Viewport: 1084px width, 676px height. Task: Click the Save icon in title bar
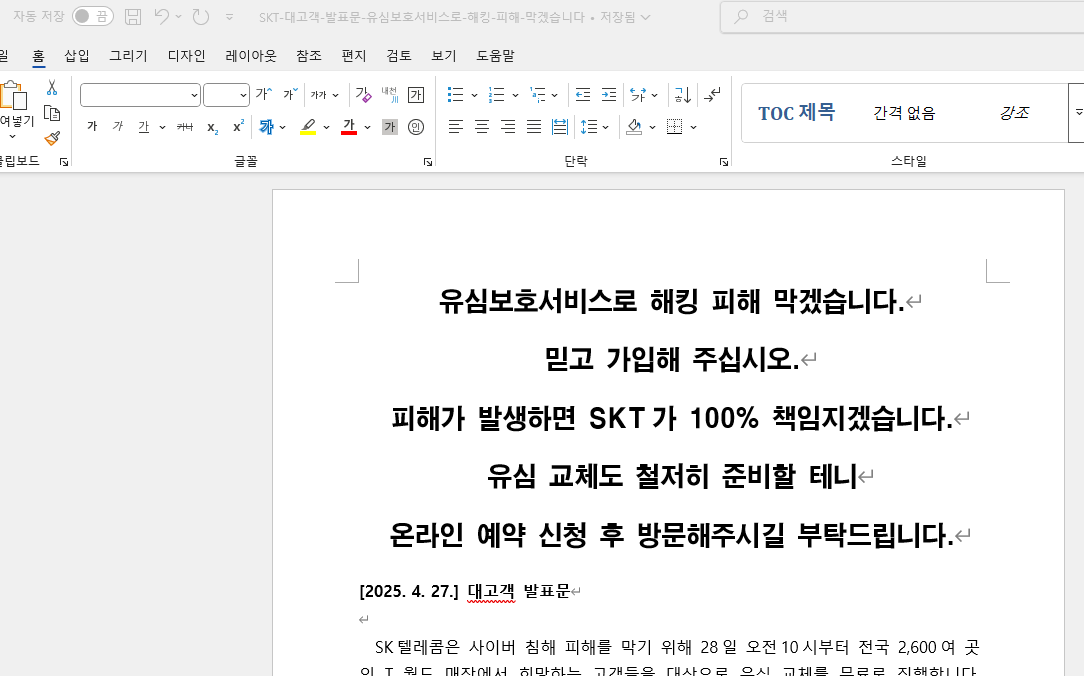pyautogui.click(x=133, y=17)
